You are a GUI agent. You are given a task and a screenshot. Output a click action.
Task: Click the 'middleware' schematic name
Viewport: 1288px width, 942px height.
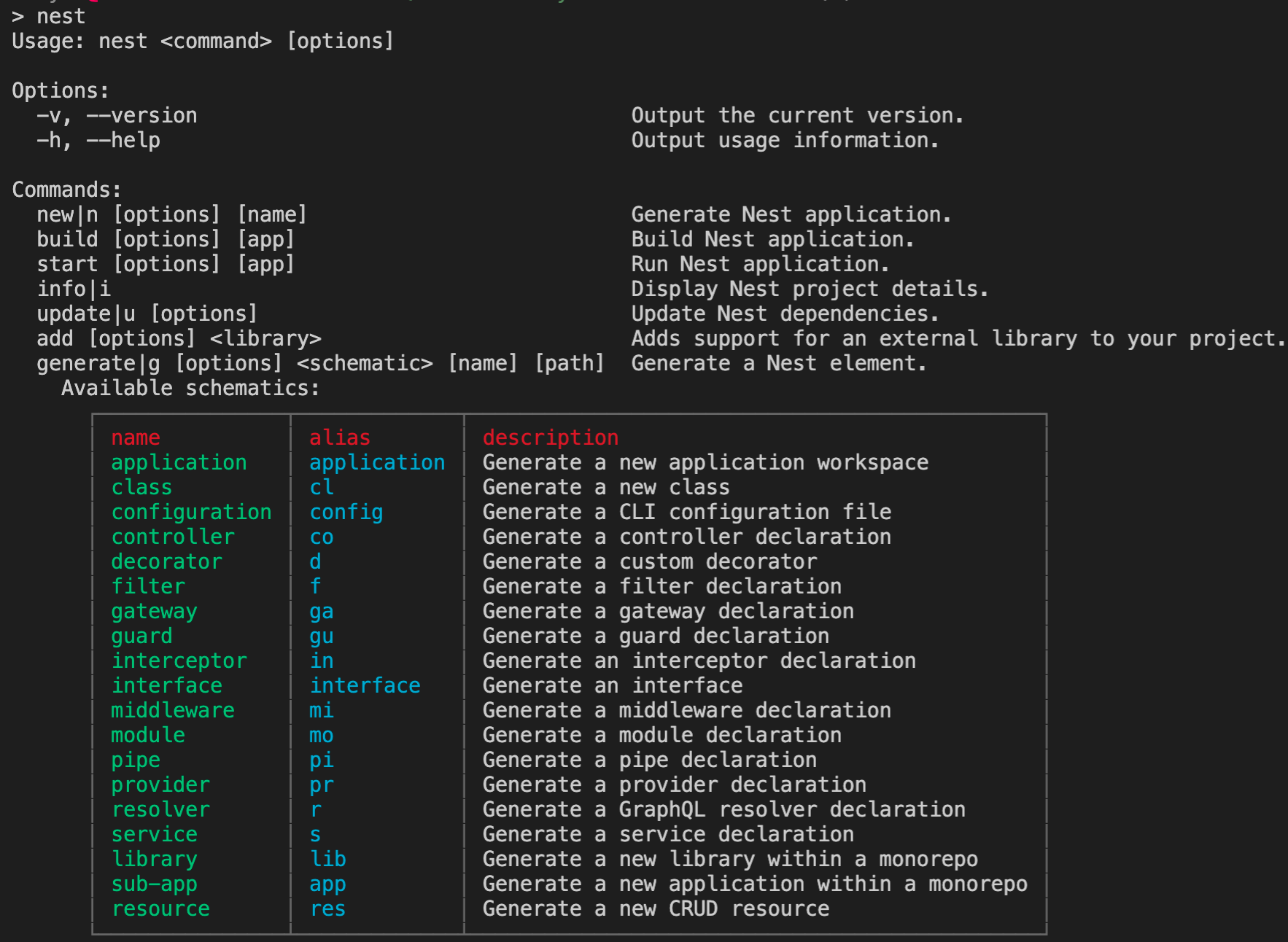[x=173, y=711]
